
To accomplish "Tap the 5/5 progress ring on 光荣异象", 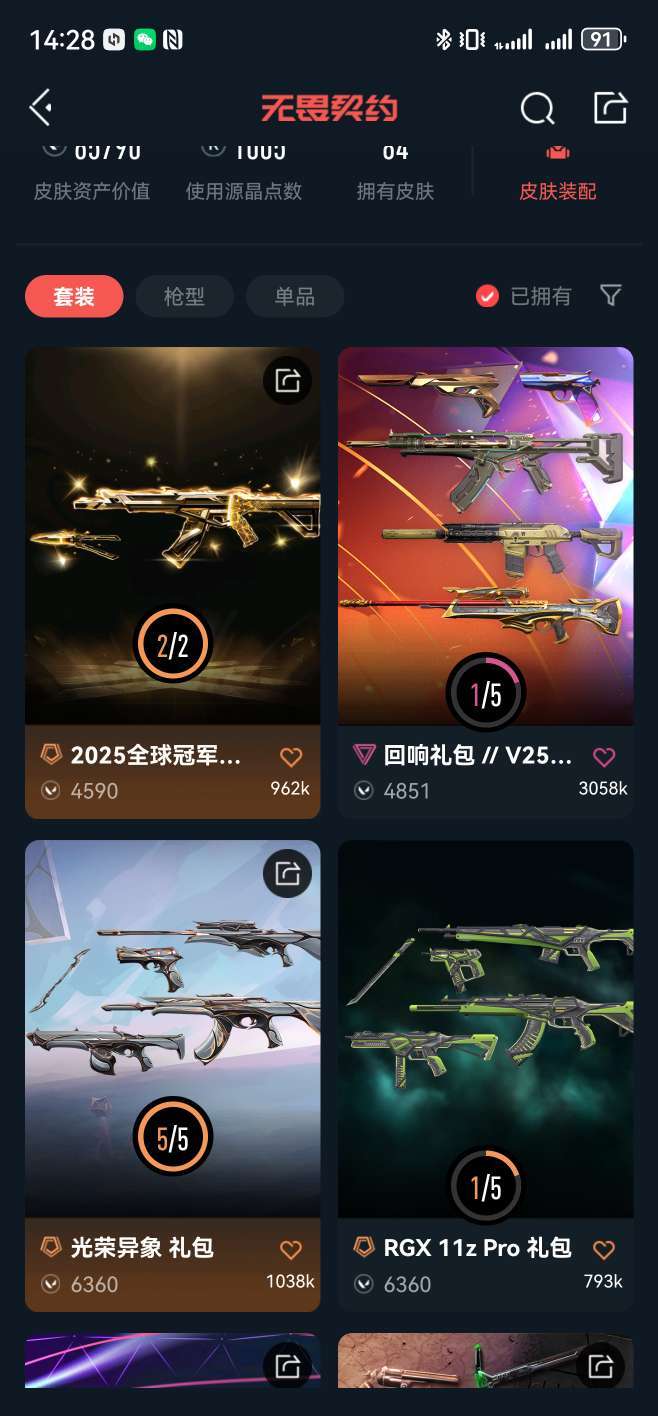I will (172, 1137).
